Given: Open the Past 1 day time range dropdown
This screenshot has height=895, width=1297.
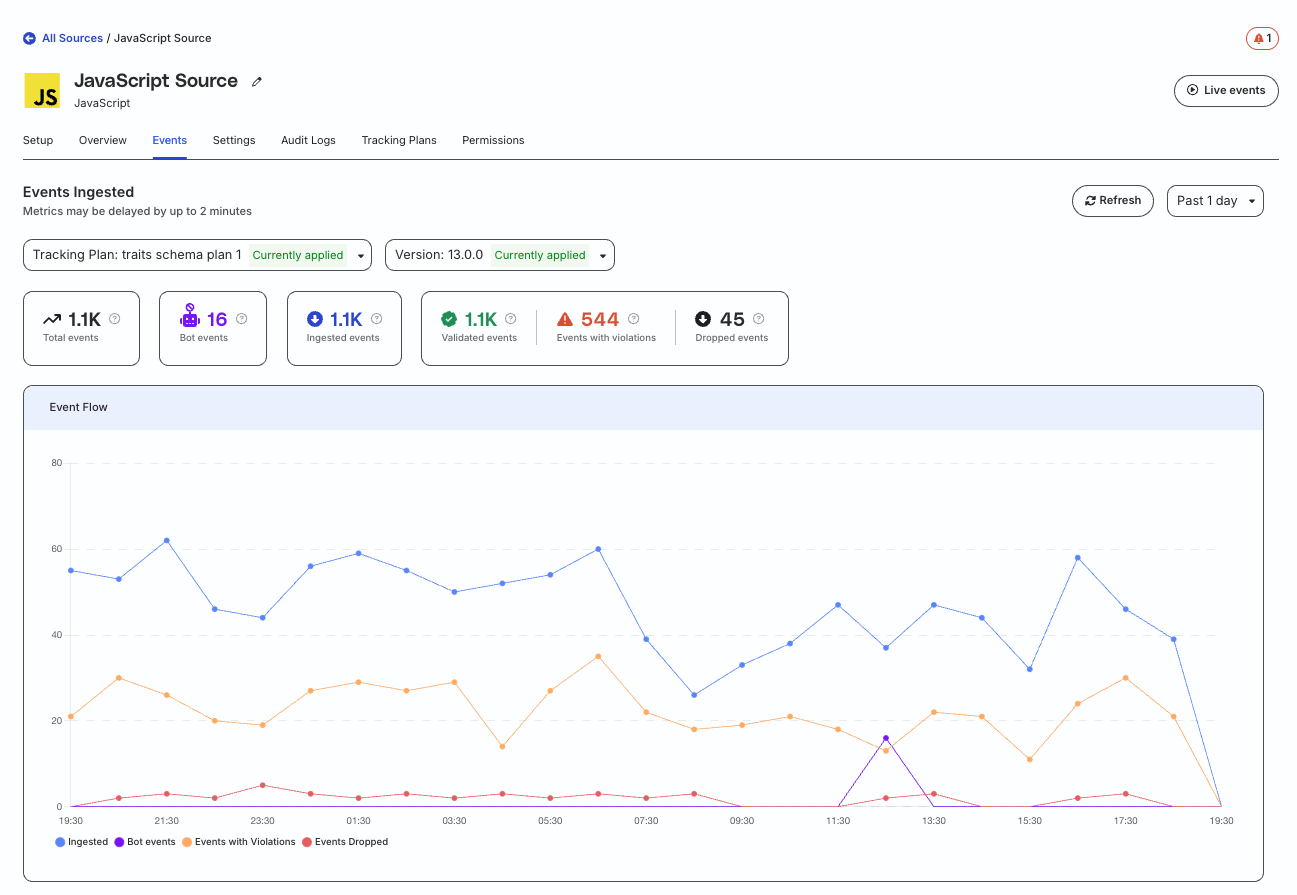Looking at the screenshot, I should coord(1215,201).
